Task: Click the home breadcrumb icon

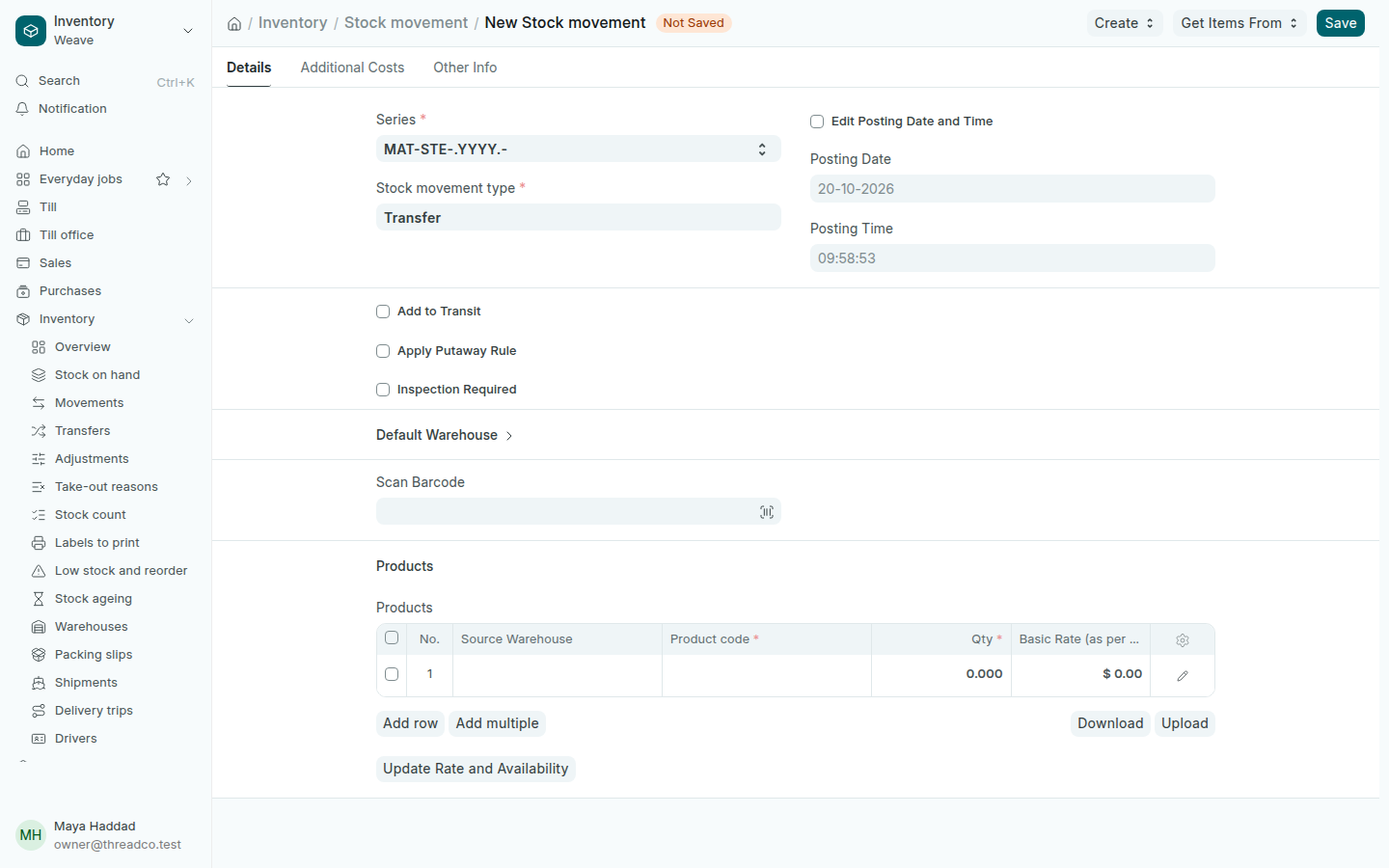Action: pyautogui.click(x=234, y=23)
